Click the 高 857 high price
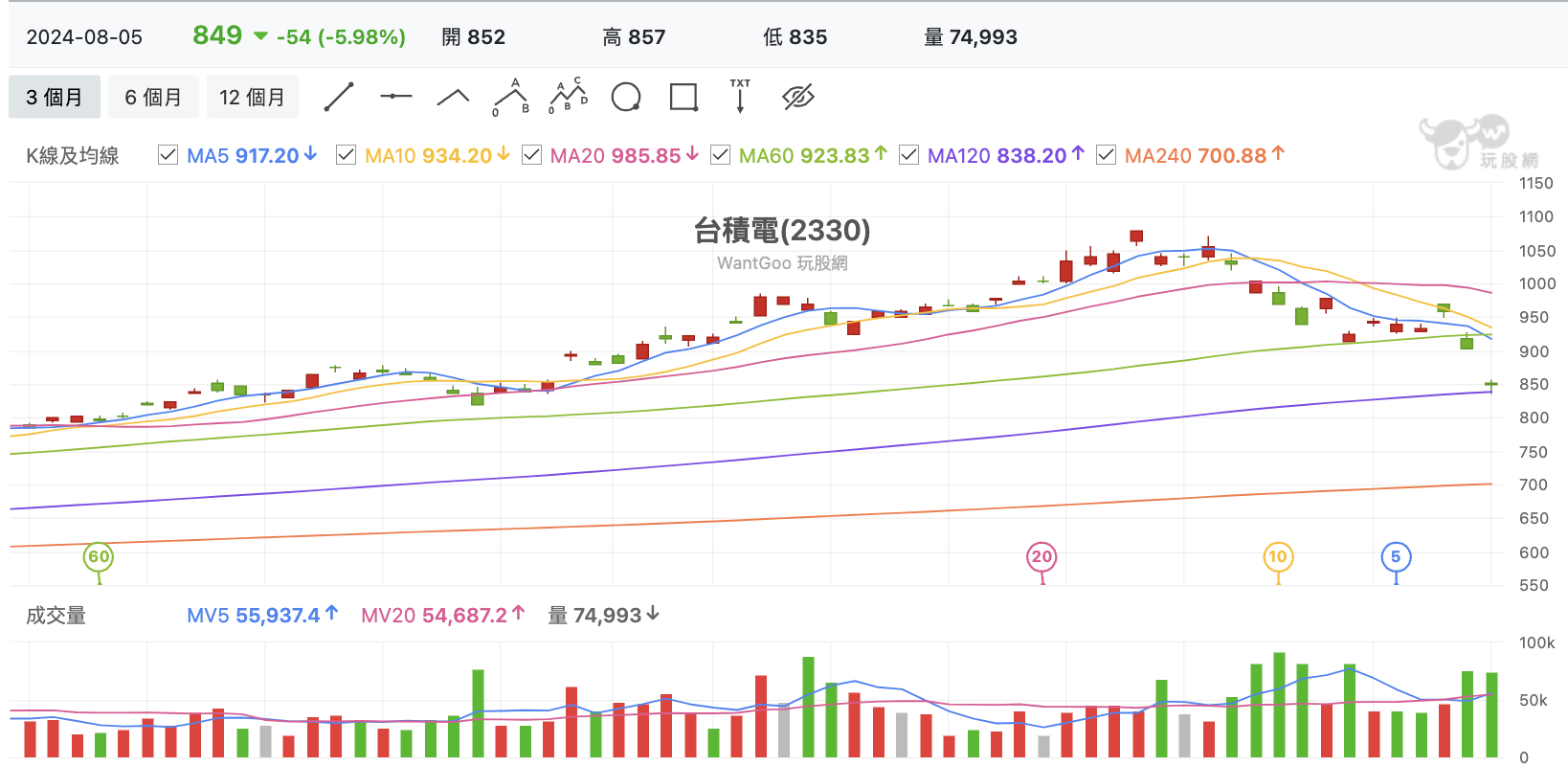1568x766 pixels. 634,37
